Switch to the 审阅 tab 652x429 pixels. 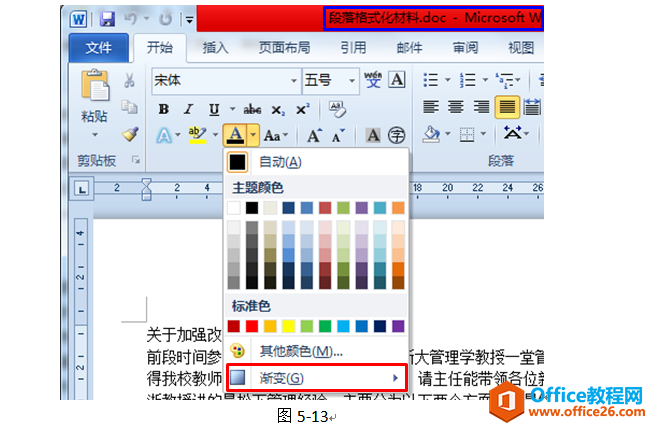[465, 48]
